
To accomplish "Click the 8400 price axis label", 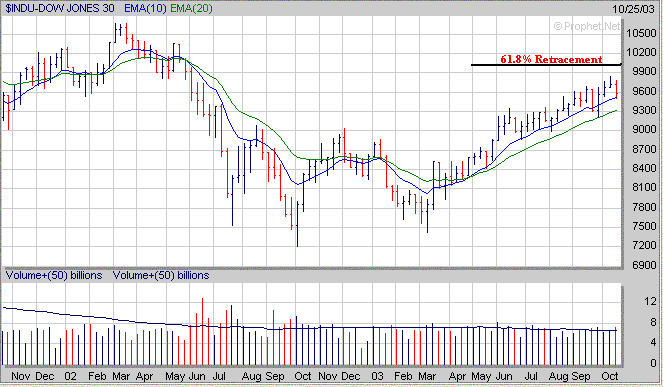I will pos(644,168).
